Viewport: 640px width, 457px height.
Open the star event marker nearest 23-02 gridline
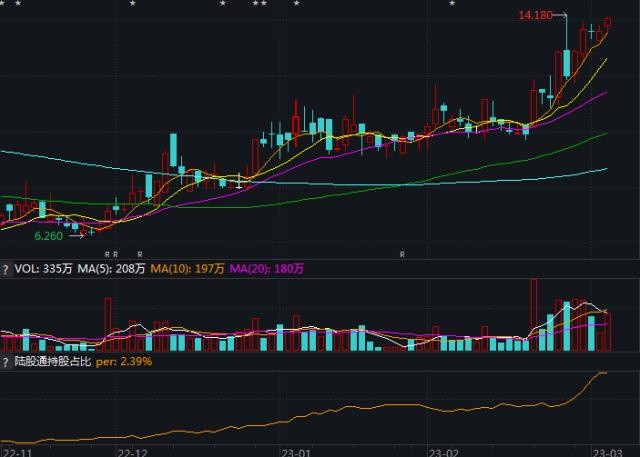tap(452, 3)
